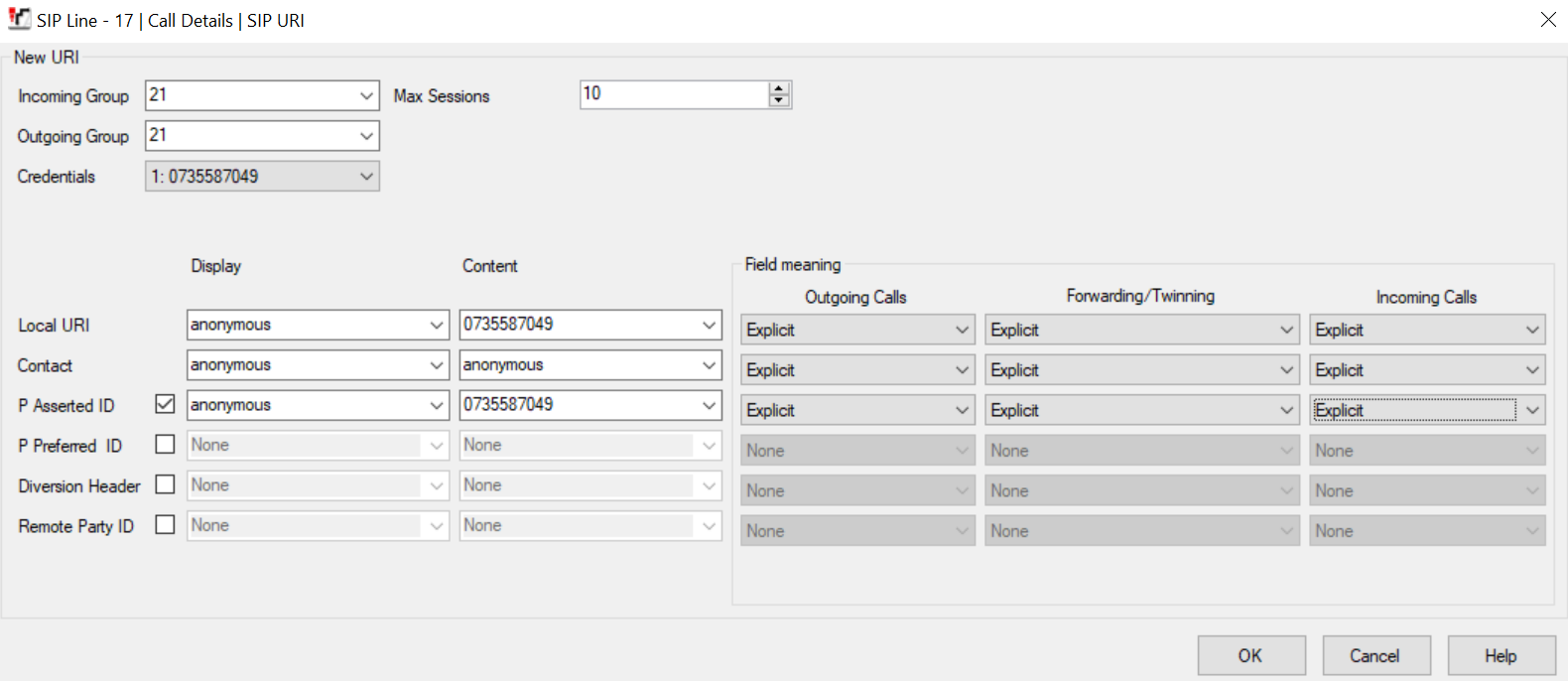The width and height of the screenshot is (1568, 681).
Task: Click the Help button
Action: [1501, 655]
